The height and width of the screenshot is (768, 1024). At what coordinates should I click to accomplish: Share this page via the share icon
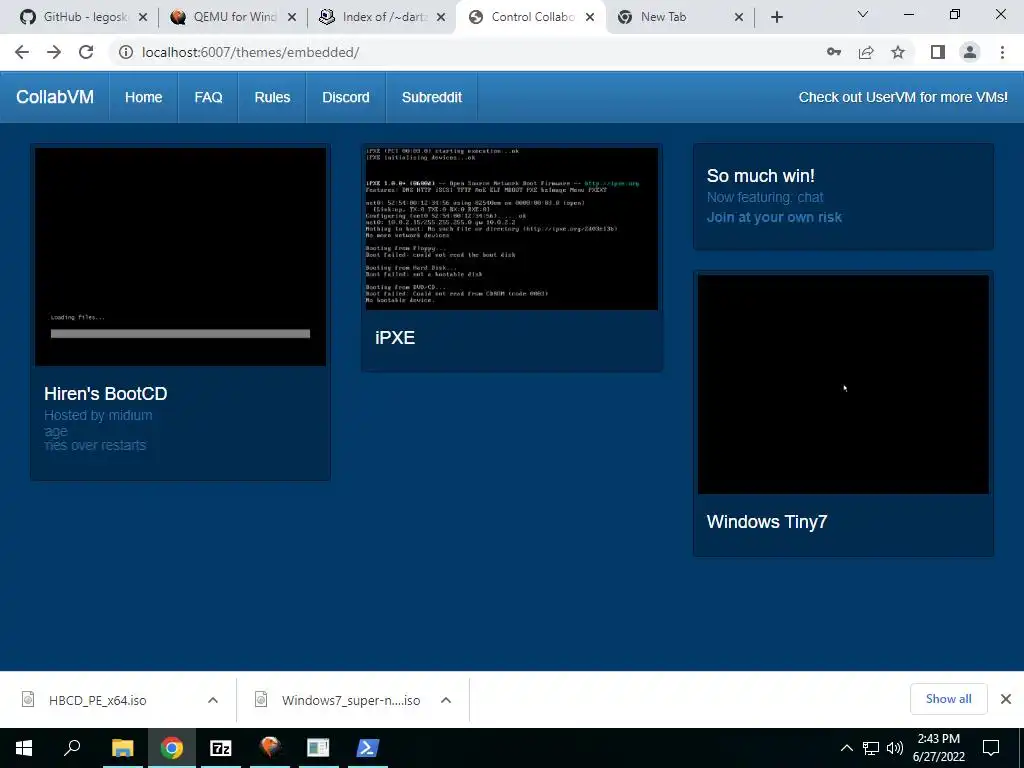[x=866, y=52]
